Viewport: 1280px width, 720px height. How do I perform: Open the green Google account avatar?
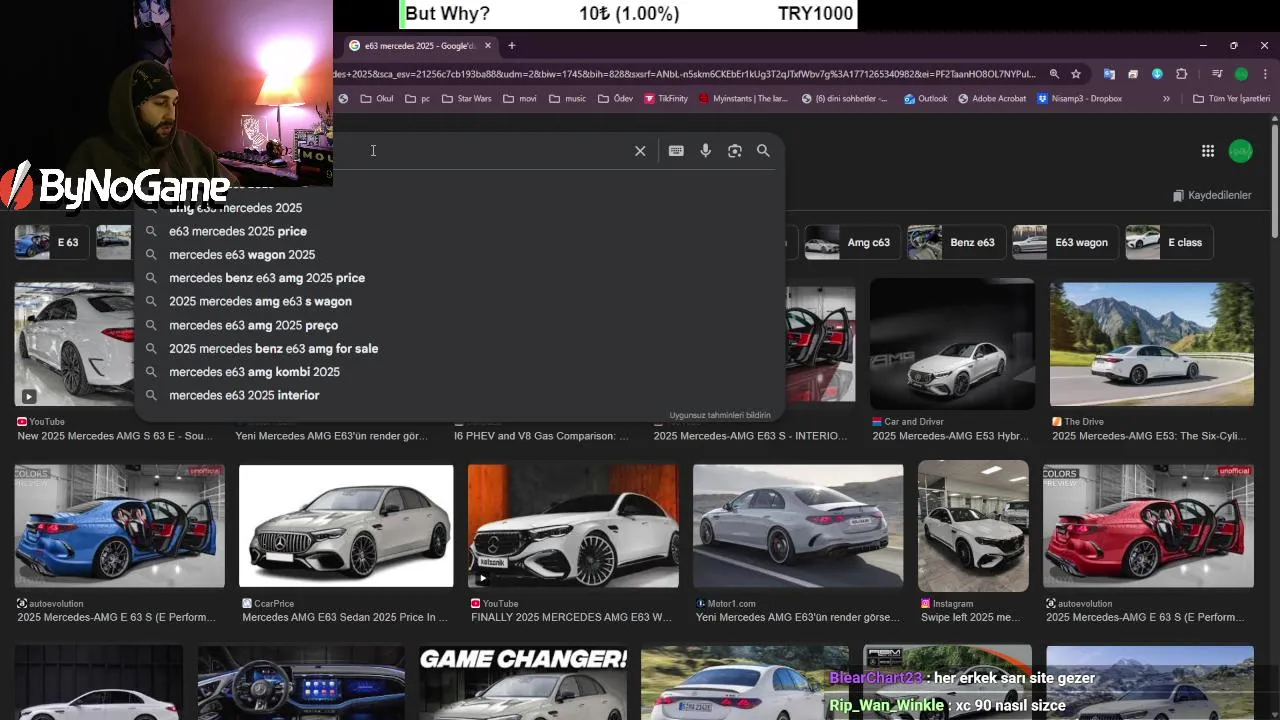[1240, 151]
